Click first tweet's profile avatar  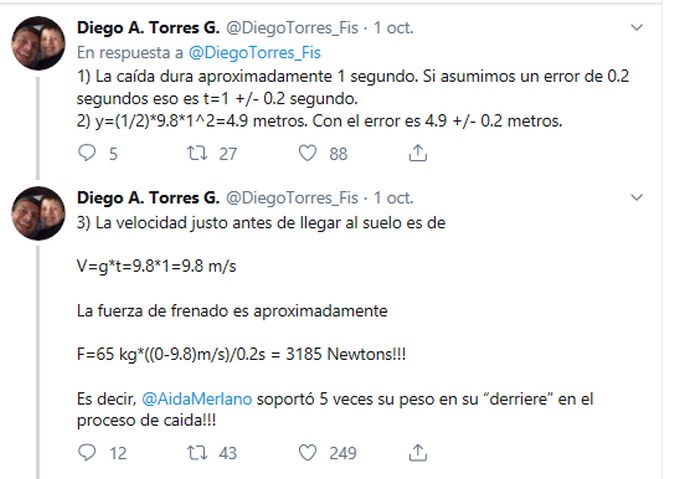39,43
